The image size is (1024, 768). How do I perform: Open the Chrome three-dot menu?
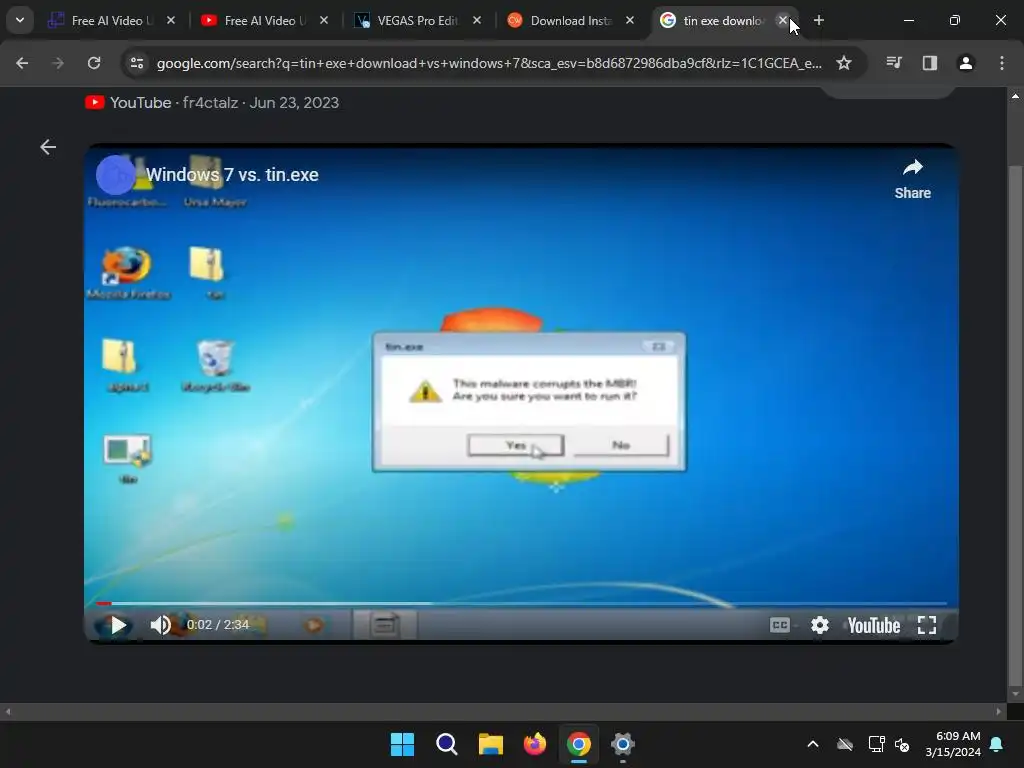pyautogui.click(x=1002, y=63)
